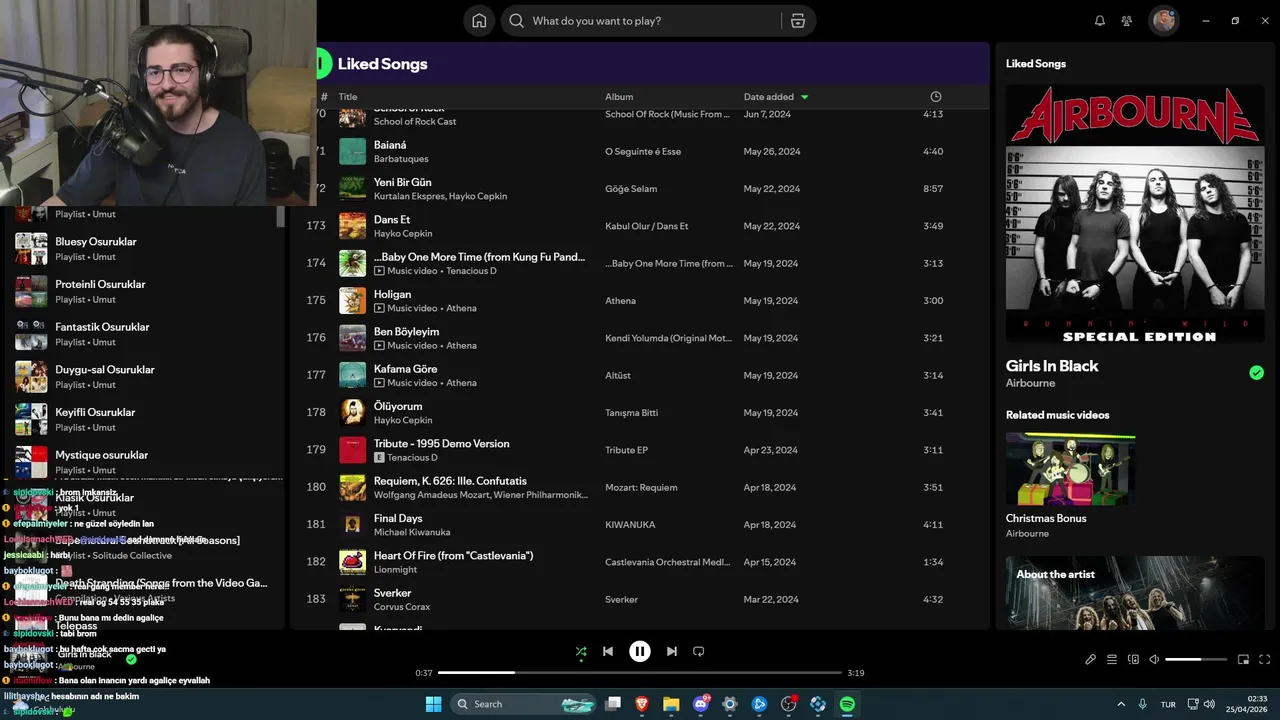Open Duygu-sal Osuruklar playlist

[145, 377]
